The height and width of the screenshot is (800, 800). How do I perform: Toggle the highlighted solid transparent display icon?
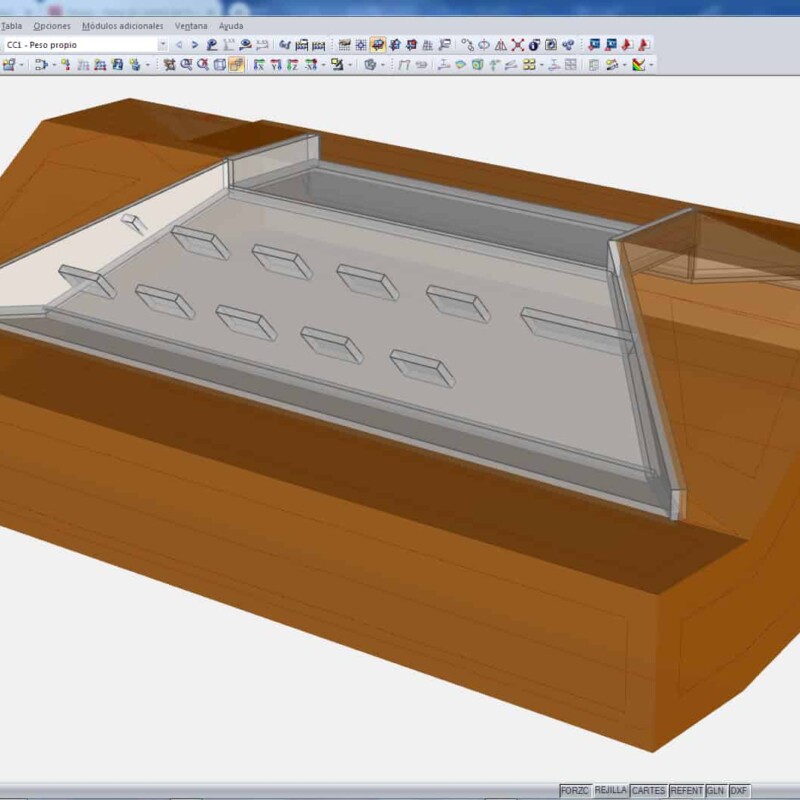coord(236,65)
